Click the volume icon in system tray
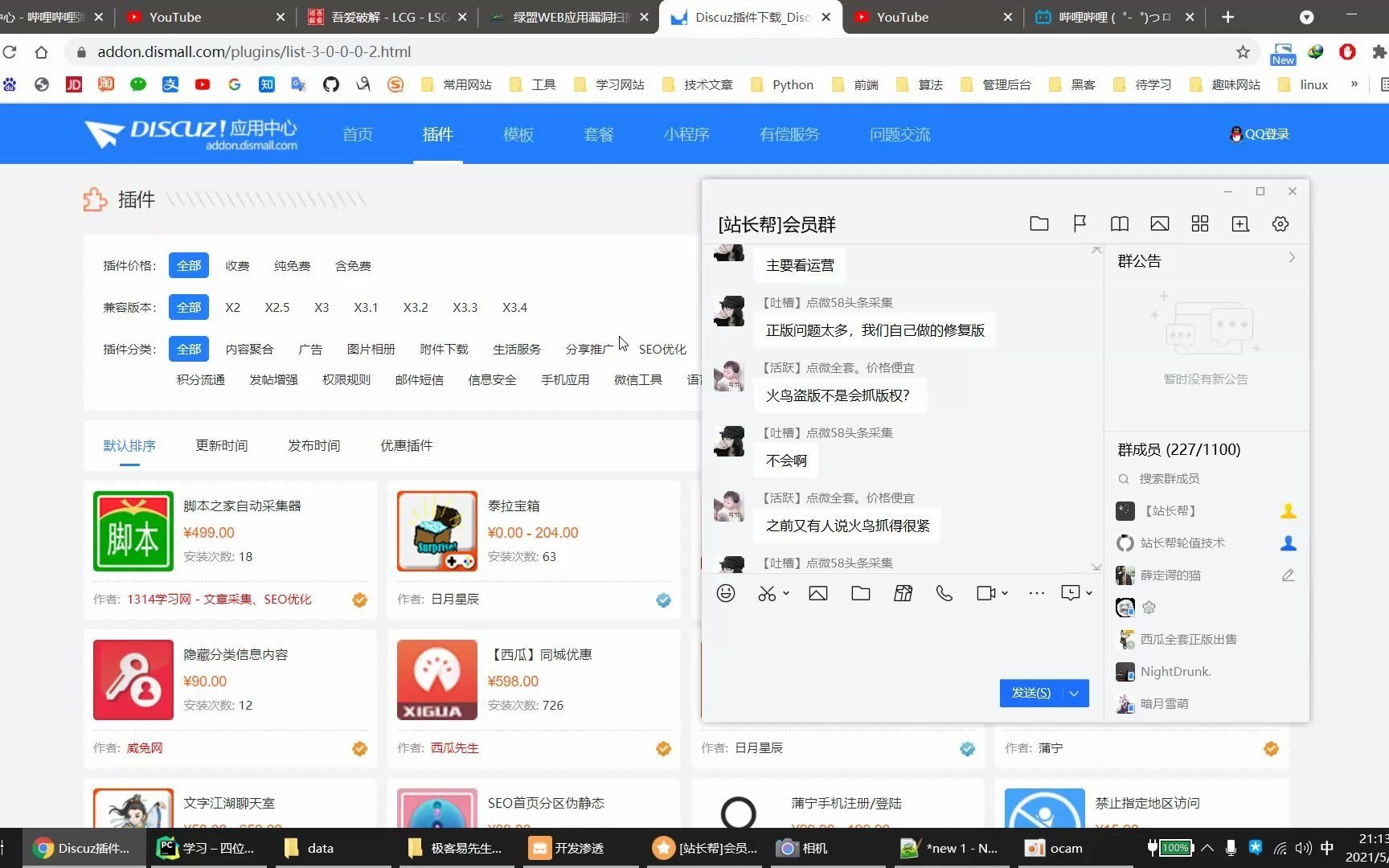The image size is (1389, 868). pyautogui.click(x=1303, y=848)
